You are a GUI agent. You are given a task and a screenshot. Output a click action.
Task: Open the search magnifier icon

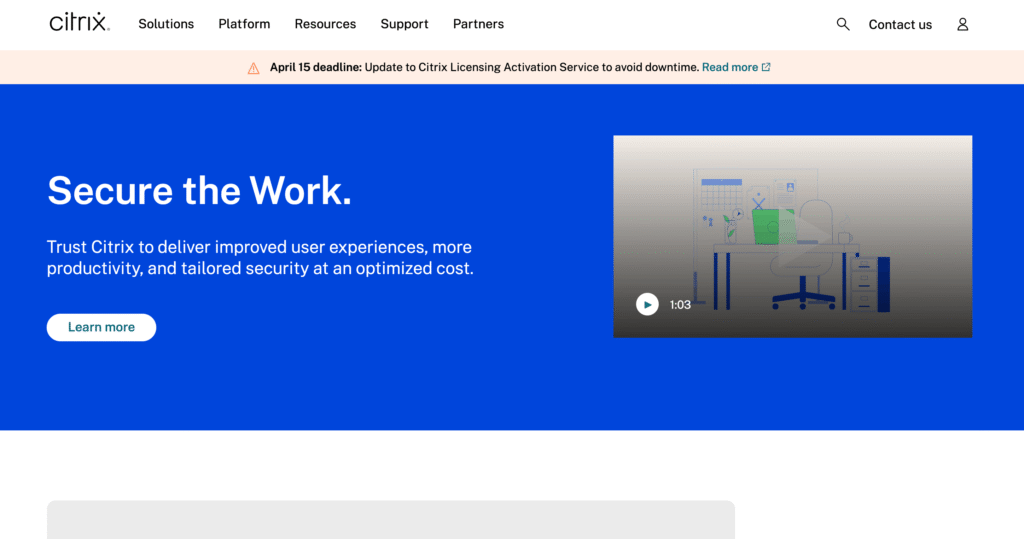click(843, 24)
